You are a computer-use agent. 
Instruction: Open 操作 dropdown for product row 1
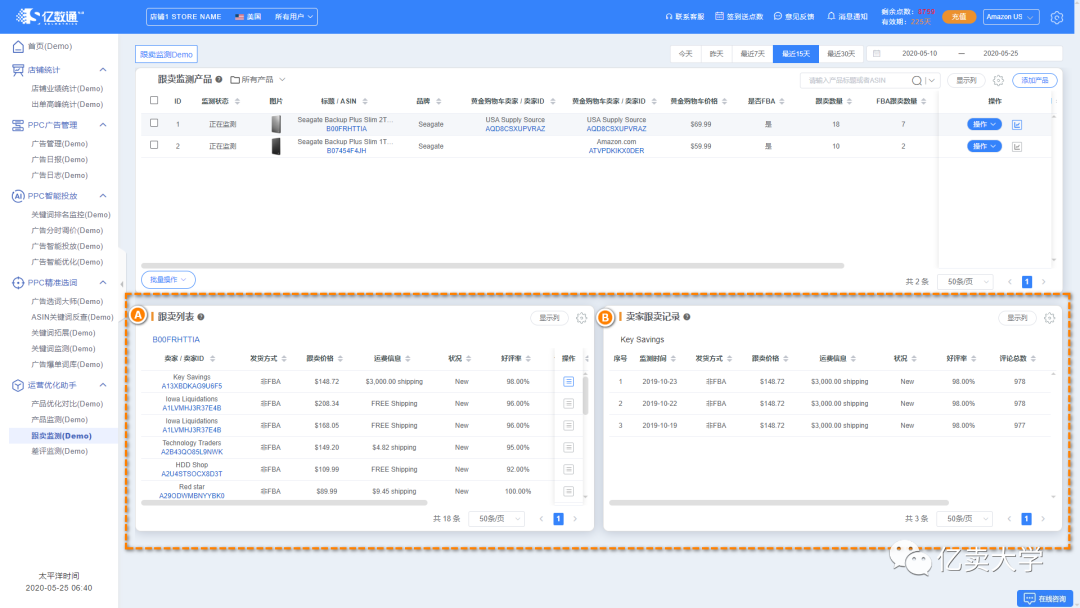[984, 125]
